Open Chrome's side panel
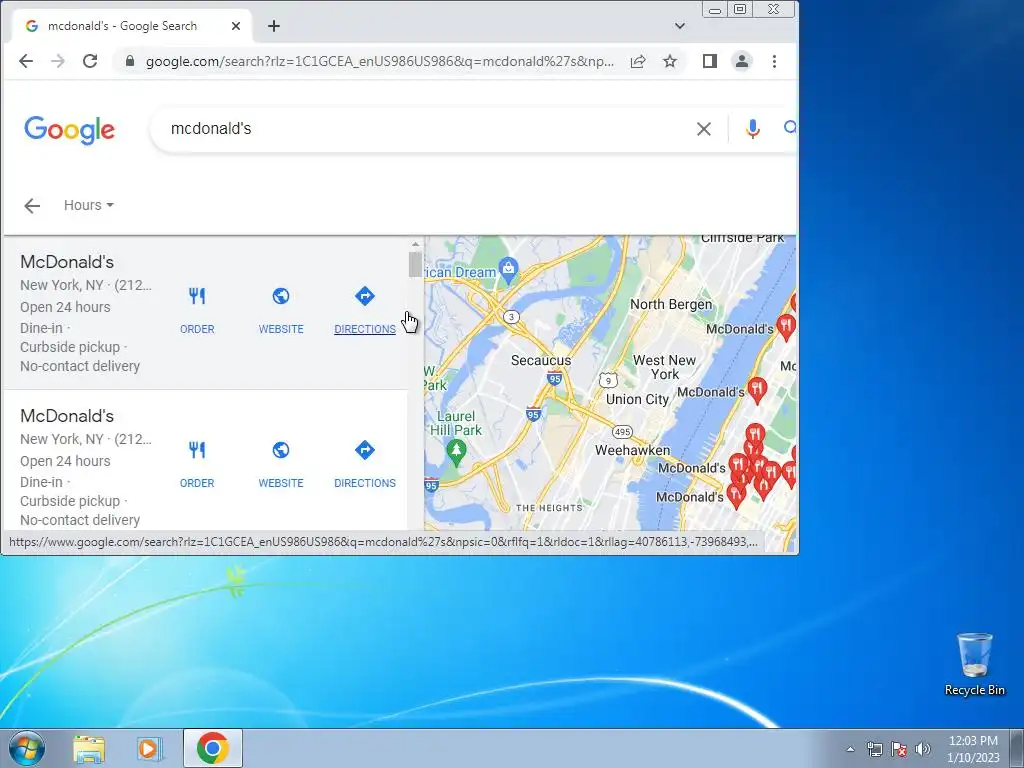This screenshot has height=768, width=1024. (x=710, y=61)
